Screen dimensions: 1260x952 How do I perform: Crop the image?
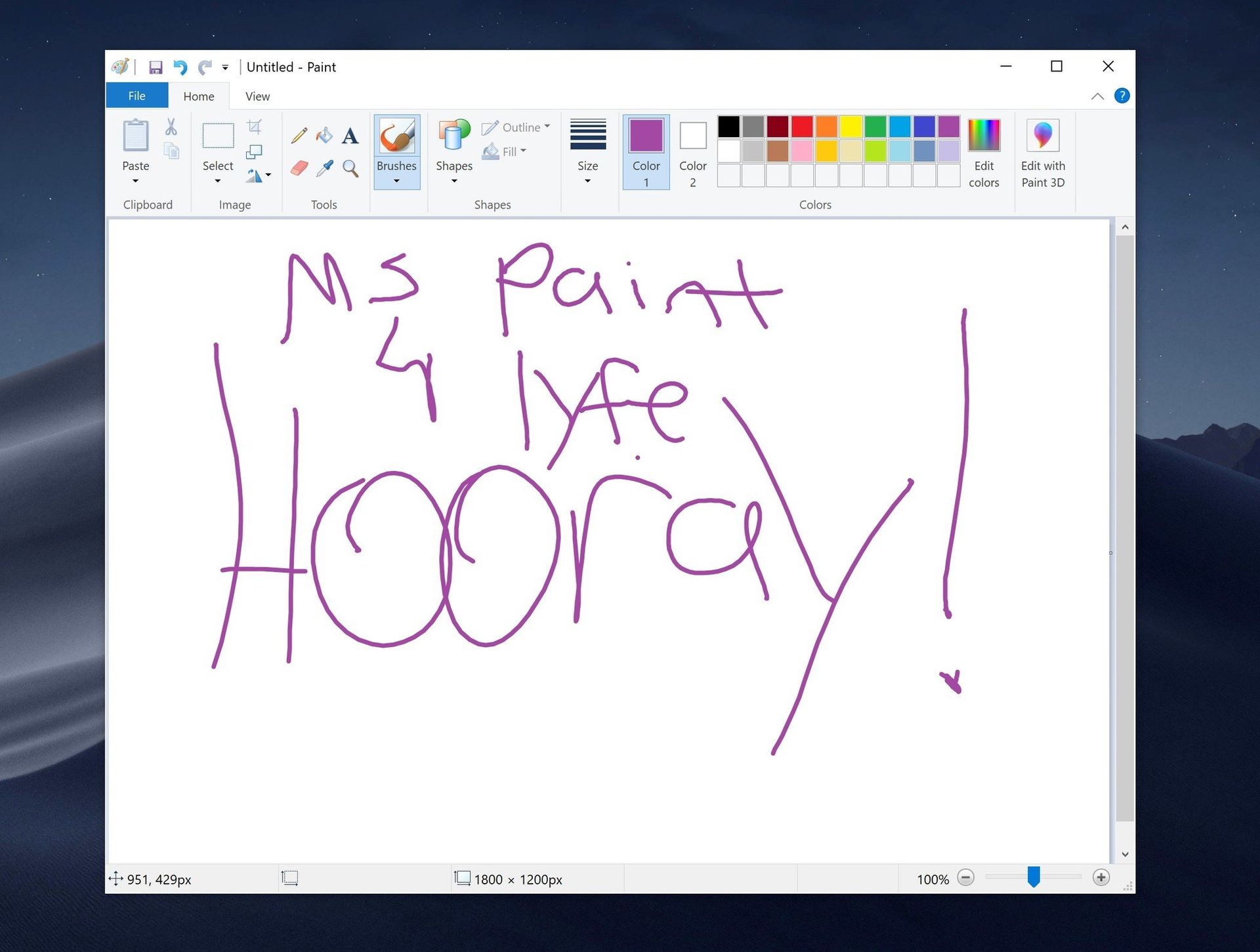(x=255, y=125)
